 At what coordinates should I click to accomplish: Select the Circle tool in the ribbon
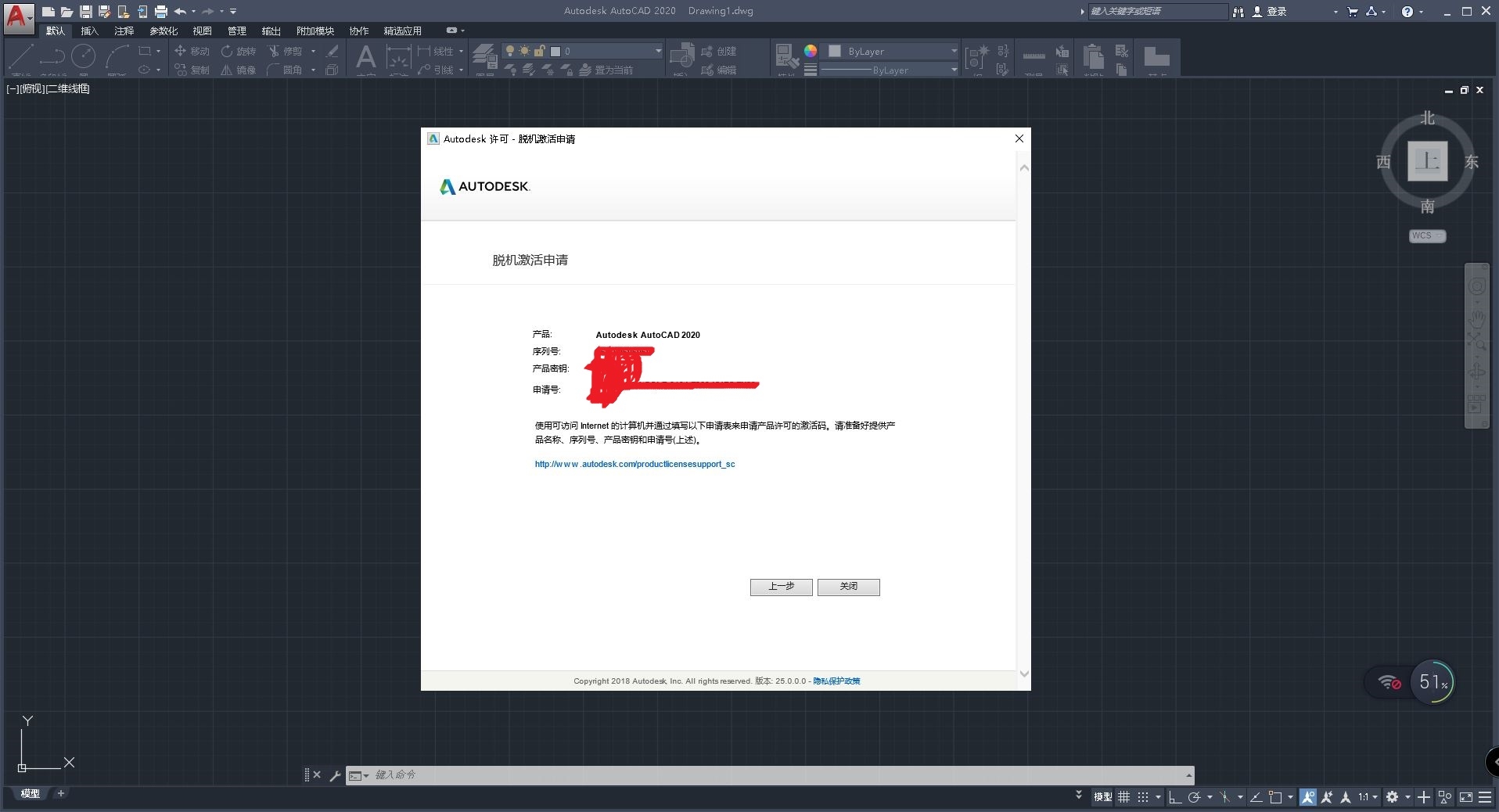coord(84,56)
